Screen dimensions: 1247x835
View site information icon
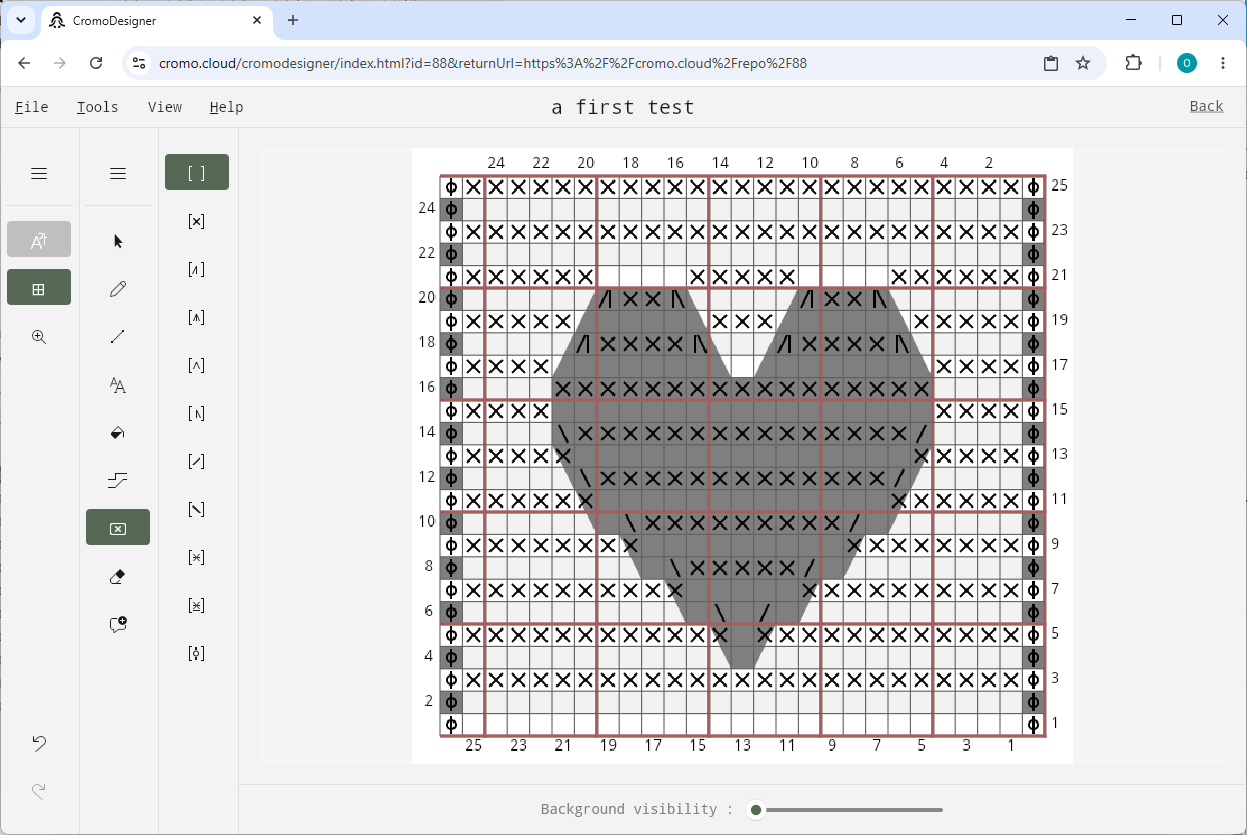pos(140,63)
